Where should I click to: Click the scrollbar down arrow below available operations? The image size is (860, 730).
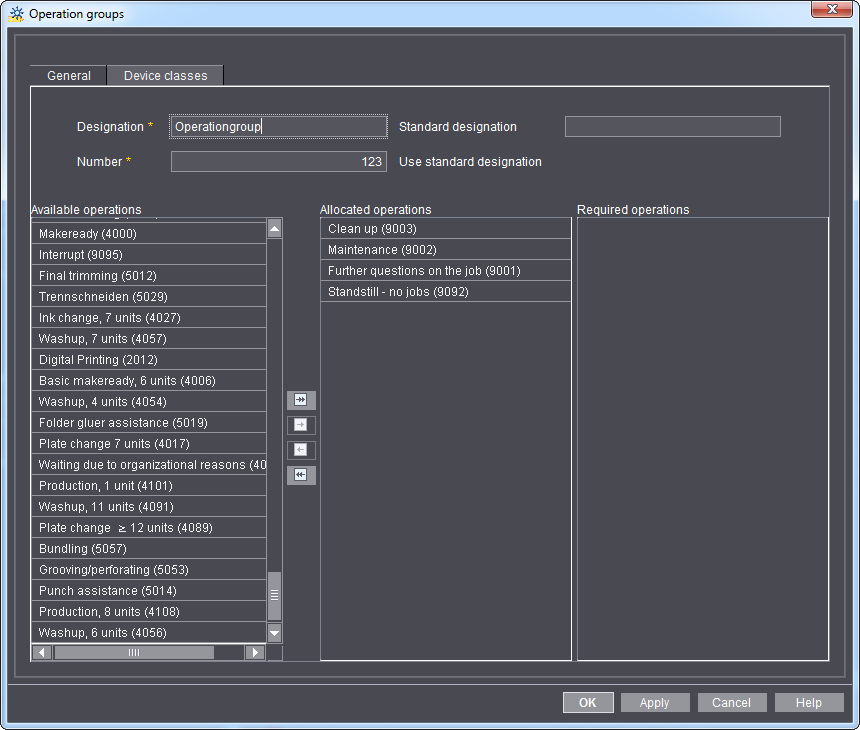click(x=274, y=633)
